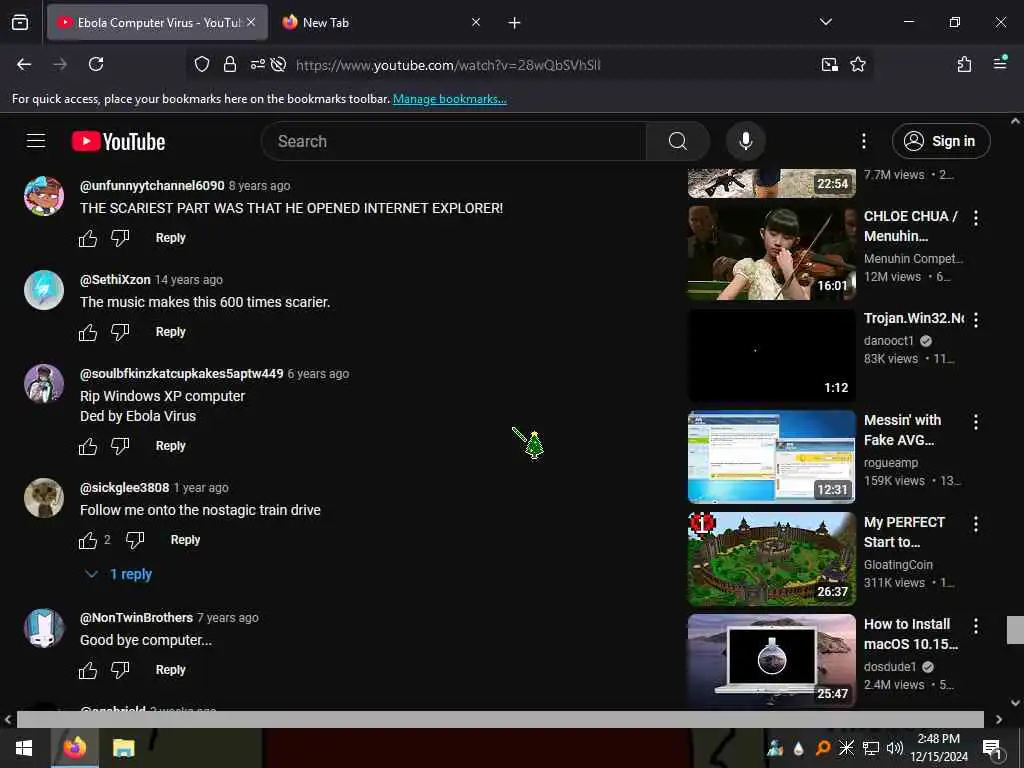Dislike the comment by @SethiXzon

pos(120,332)
